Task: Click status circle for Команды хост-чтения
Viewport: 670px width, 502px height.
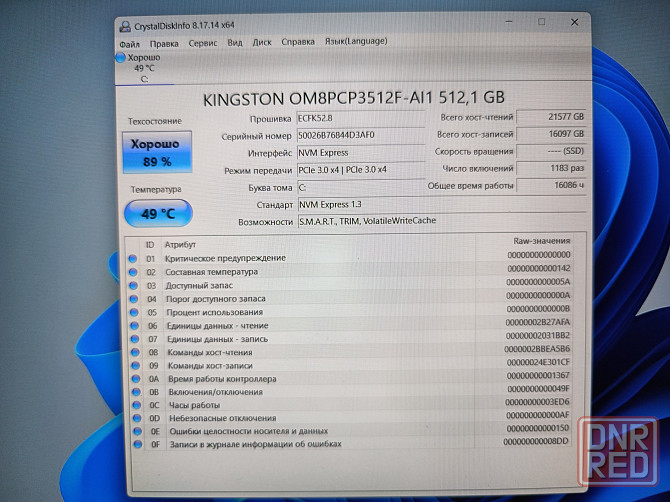Action: pyautogui.click(x=133, y=352)
